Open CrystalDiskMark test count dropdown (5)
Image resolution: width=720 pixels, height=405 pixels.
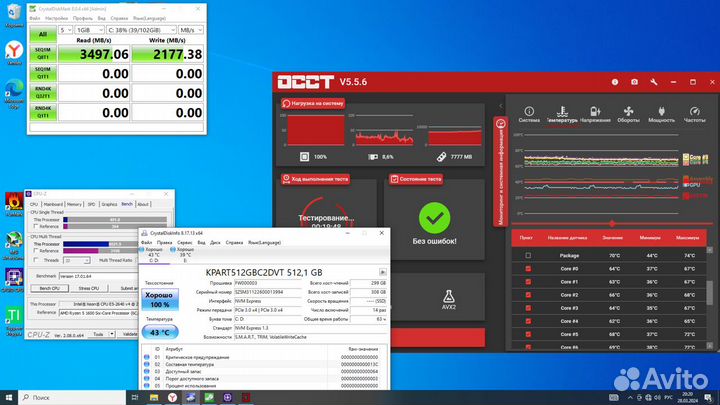65,30
